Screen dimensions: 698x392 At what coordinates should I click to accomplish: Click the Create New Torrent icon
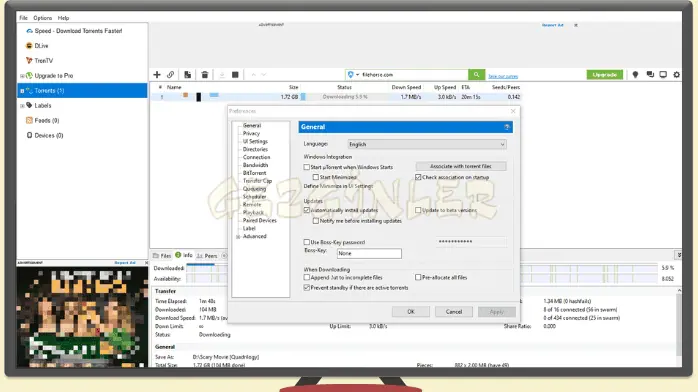click(187, 75)
